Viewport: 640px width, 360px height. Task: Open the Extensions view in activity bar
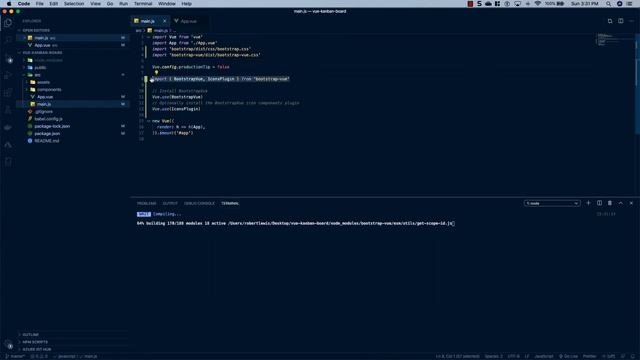point(8,93)
